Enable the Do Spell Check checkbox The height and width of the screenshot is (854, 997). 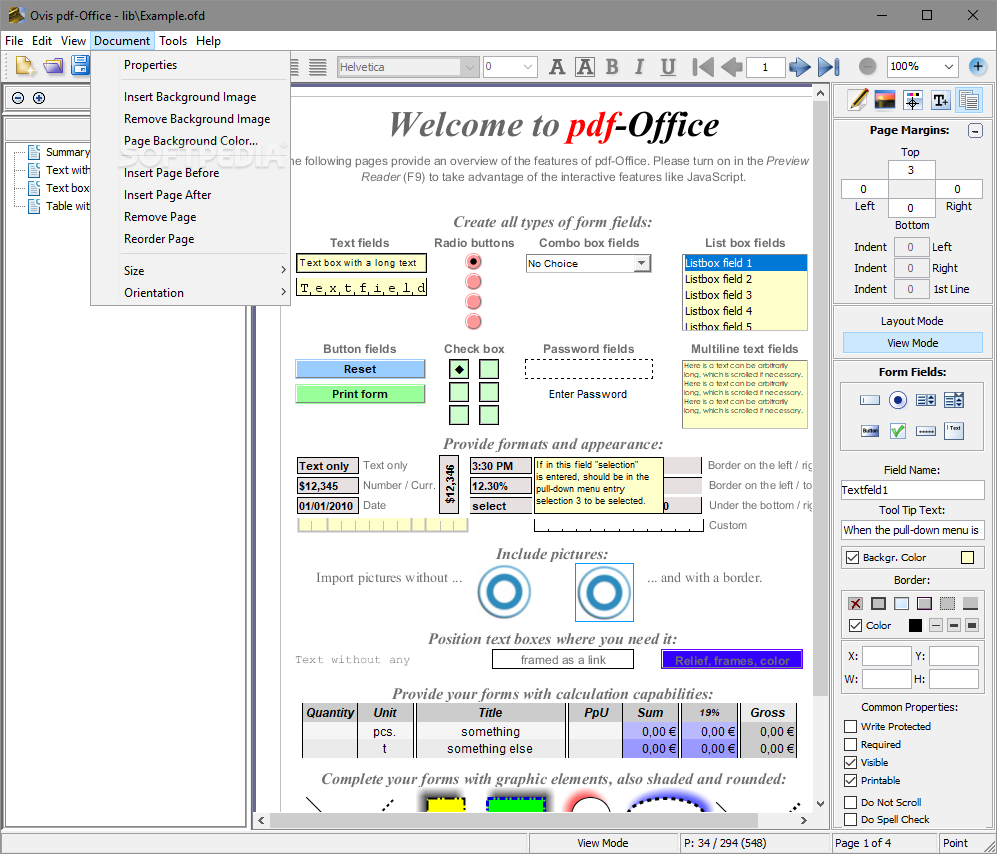pyautogui.click(x=851, y=820)
